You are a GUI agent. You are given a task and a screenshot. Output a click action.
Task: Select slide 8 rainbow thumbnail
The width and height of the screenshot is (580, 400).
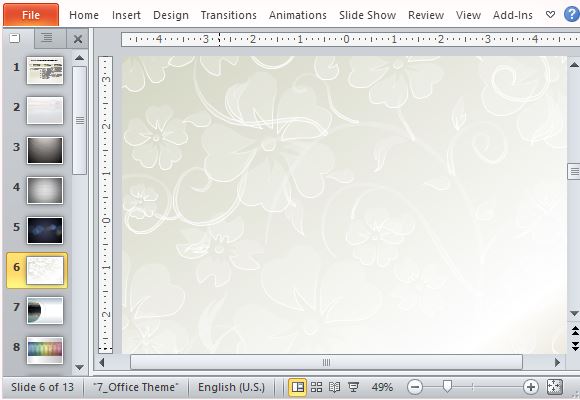45,350
